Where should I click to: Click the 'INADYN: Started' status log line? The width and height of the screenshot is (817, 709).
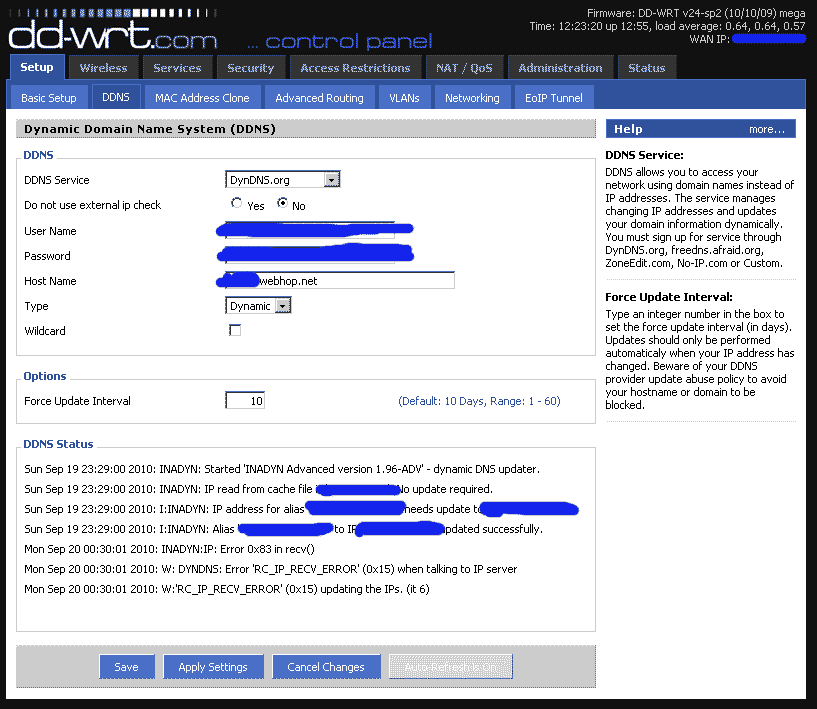(x=282, y=469)
